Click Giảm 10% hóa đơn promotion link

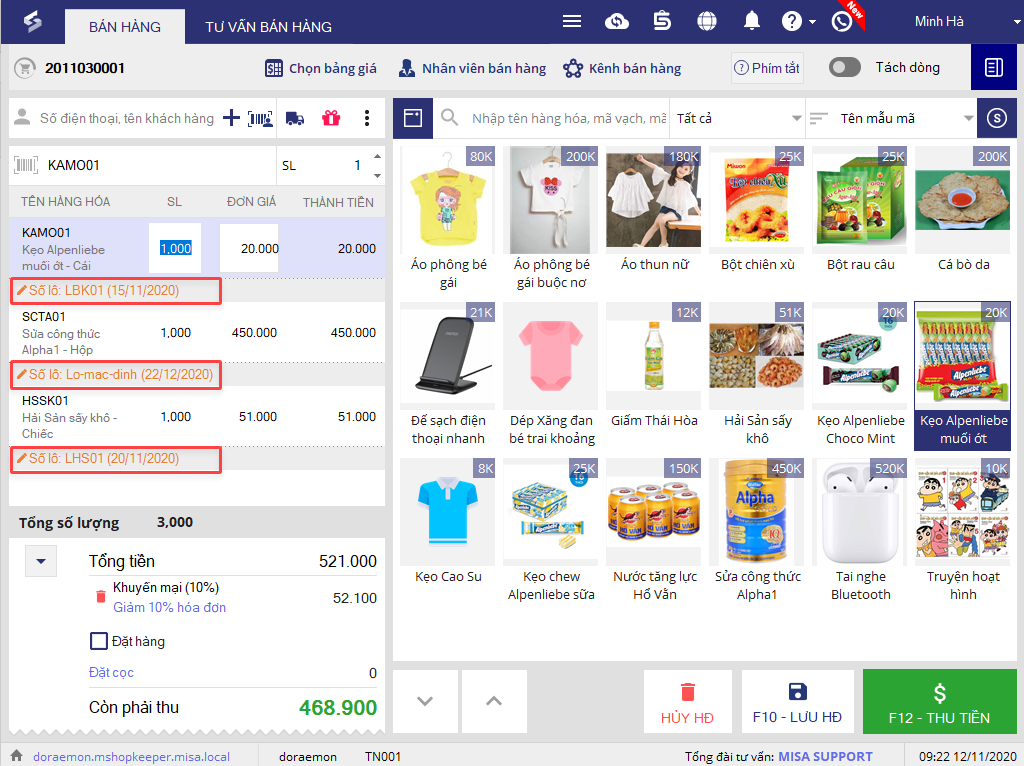coord(170,607)
